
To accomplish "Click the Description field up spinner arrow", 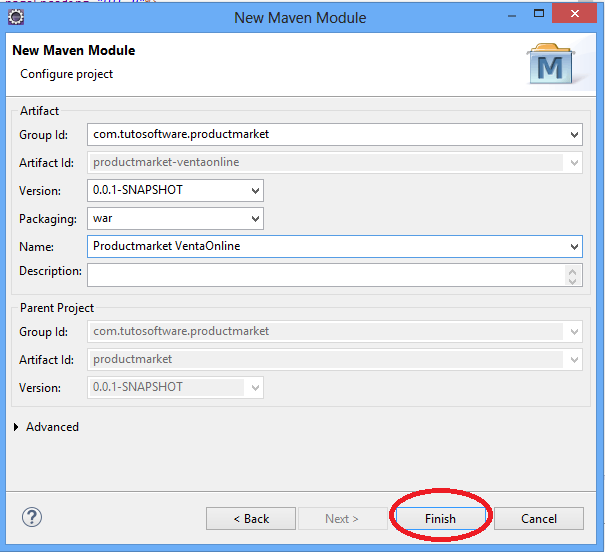I will point(573,271).
